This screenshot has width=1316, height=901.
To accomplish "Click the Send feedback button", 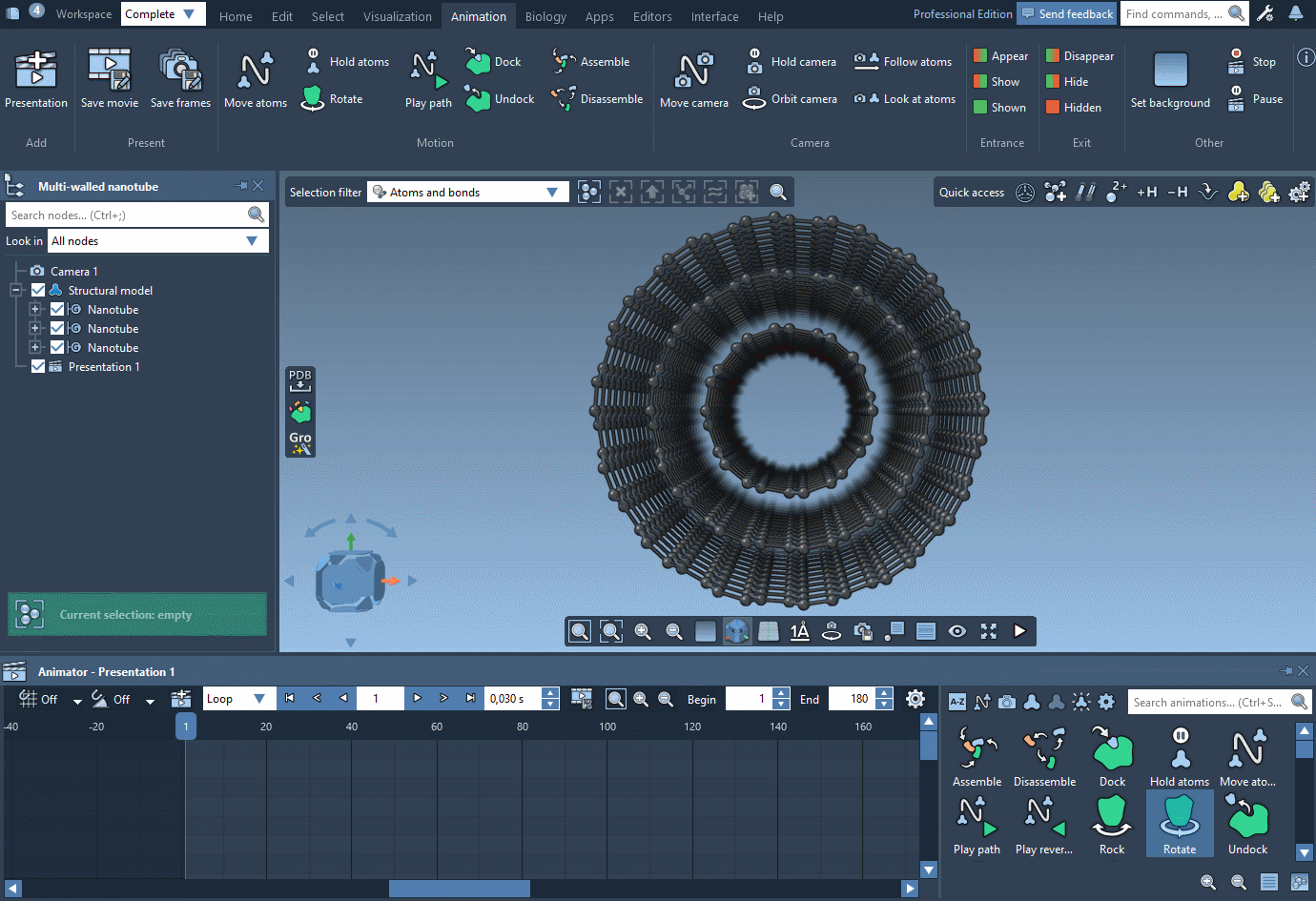I will [x=1066, y=13].
